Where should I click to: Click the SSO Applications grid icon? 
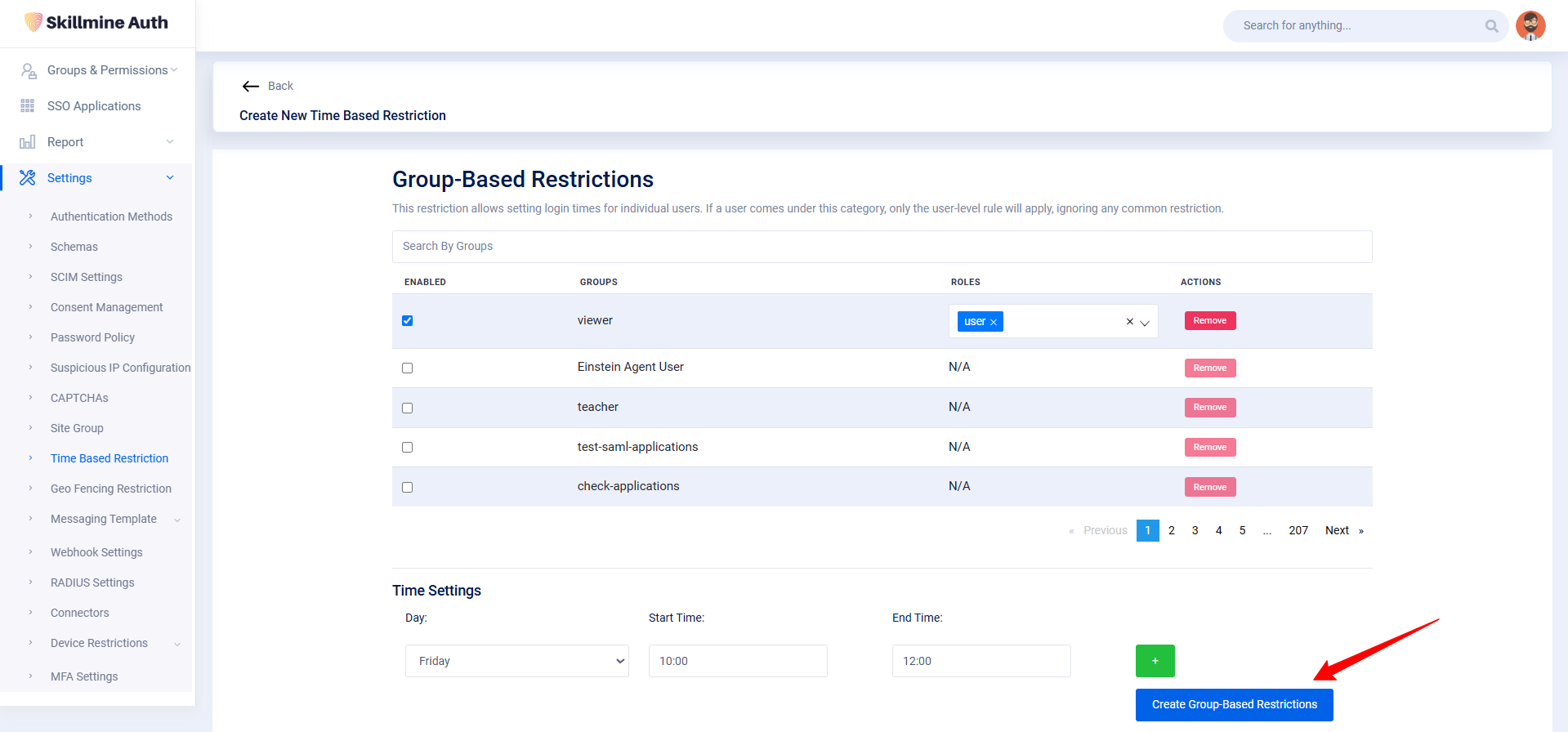click(28, 106)
